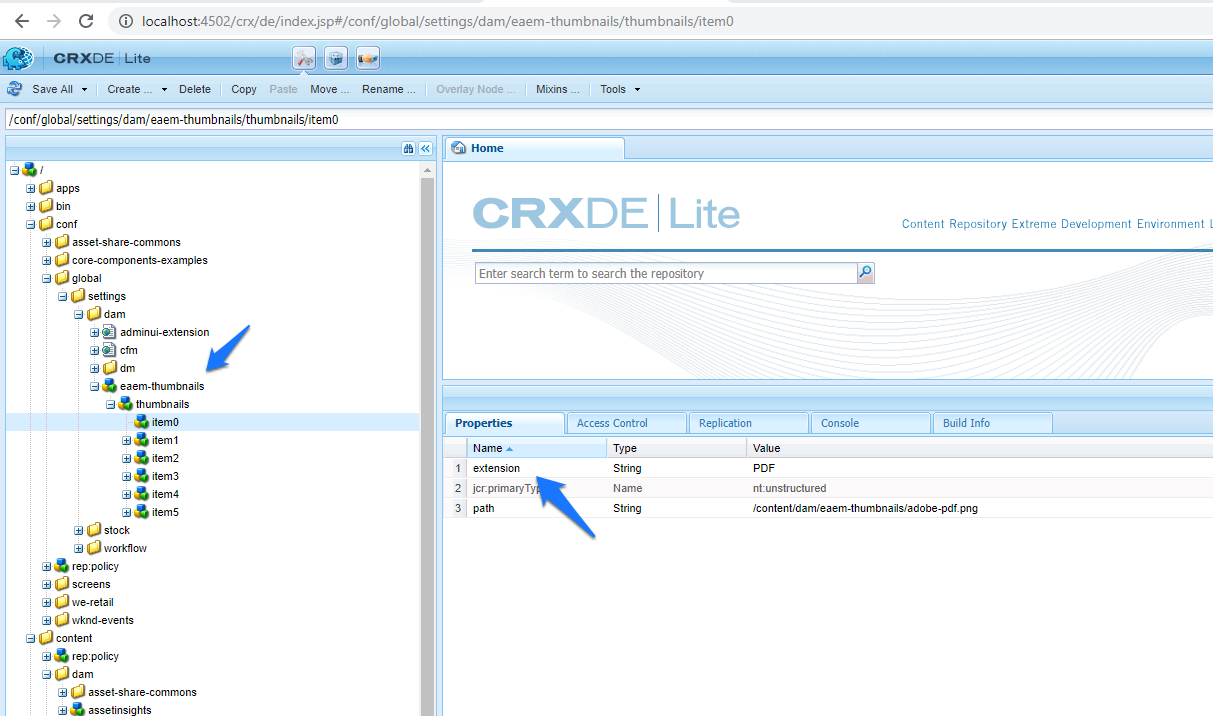Click the eaem-thumbnails node icon
Screen dimensions: 1213x716
pyautogui.click(x=109, y=386)
